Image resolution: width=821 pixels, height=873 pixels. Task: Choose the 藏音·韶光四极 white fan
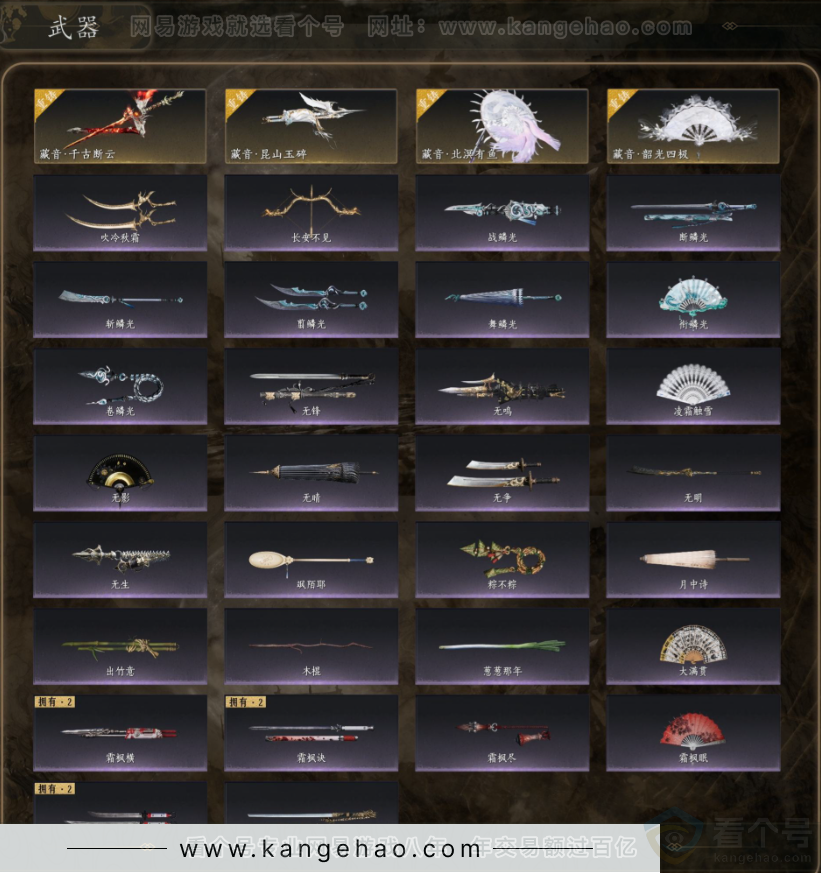[x=693, y=126]
